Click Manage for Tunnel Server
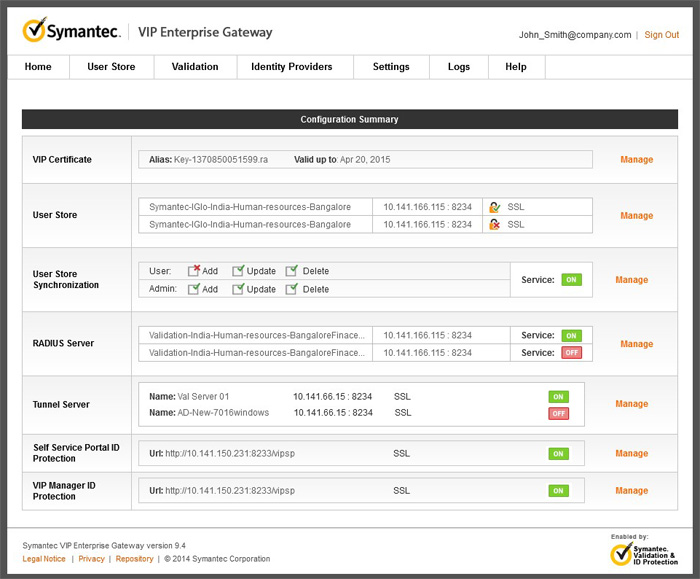The image size is (700, 579). [x=632, y=404]
